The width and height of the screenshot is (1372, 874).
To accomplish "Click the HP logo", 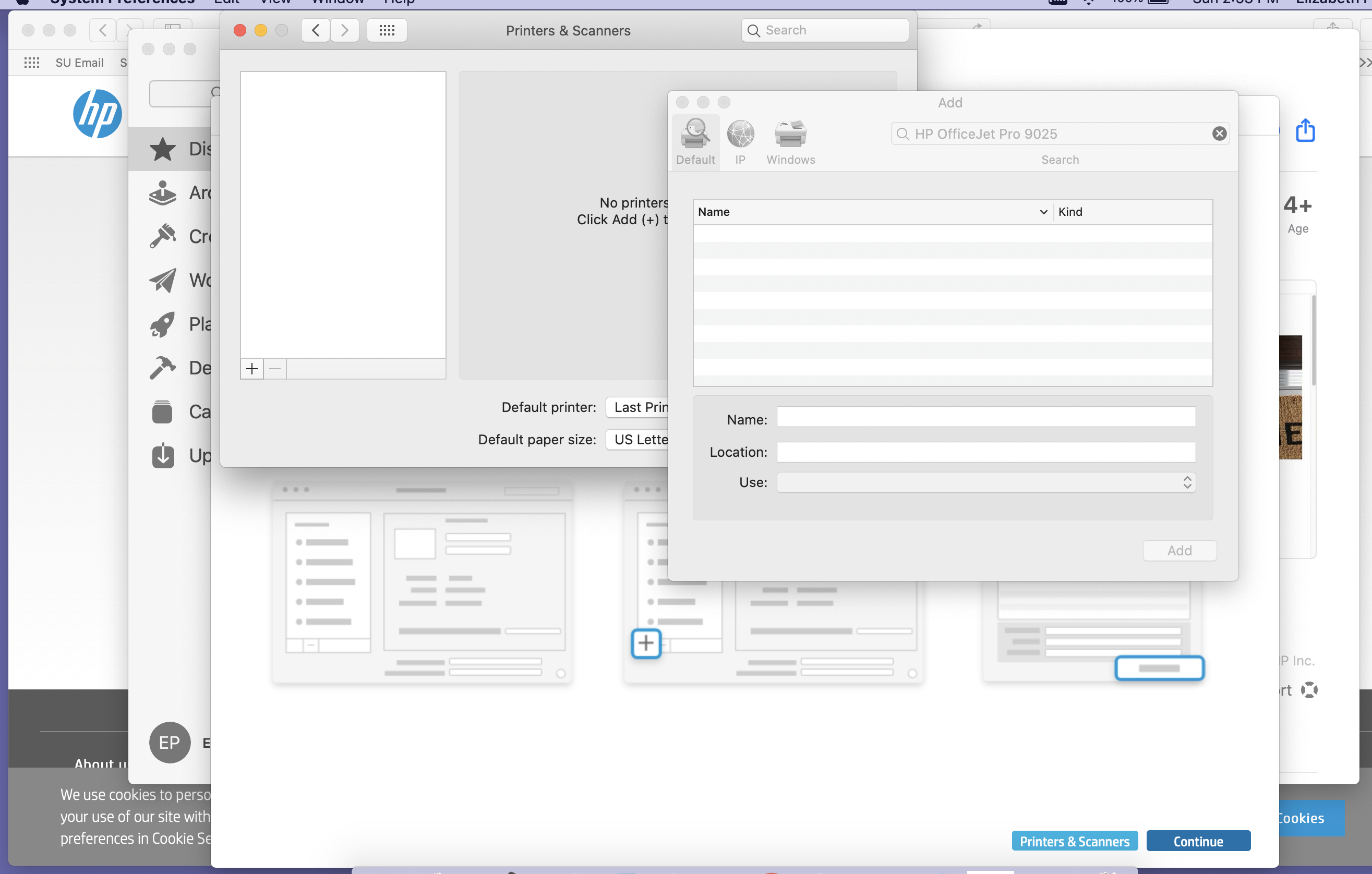I will click(x=98, y=113).
